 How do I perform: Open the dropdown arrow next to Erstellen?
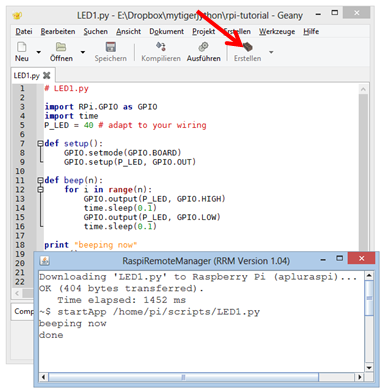pos(271,52)
